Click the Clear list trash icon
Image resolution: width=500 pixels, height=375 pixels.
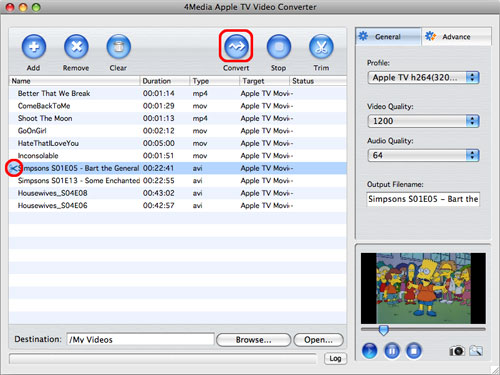[118, 47]
